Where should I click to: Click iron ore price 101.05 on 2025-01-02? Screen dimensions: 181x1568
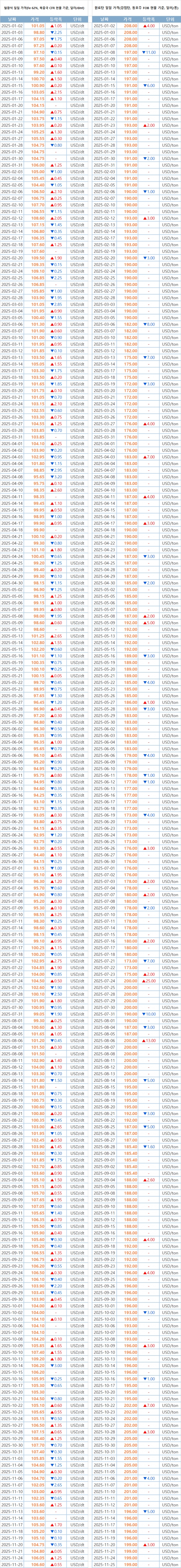[38, 26]
